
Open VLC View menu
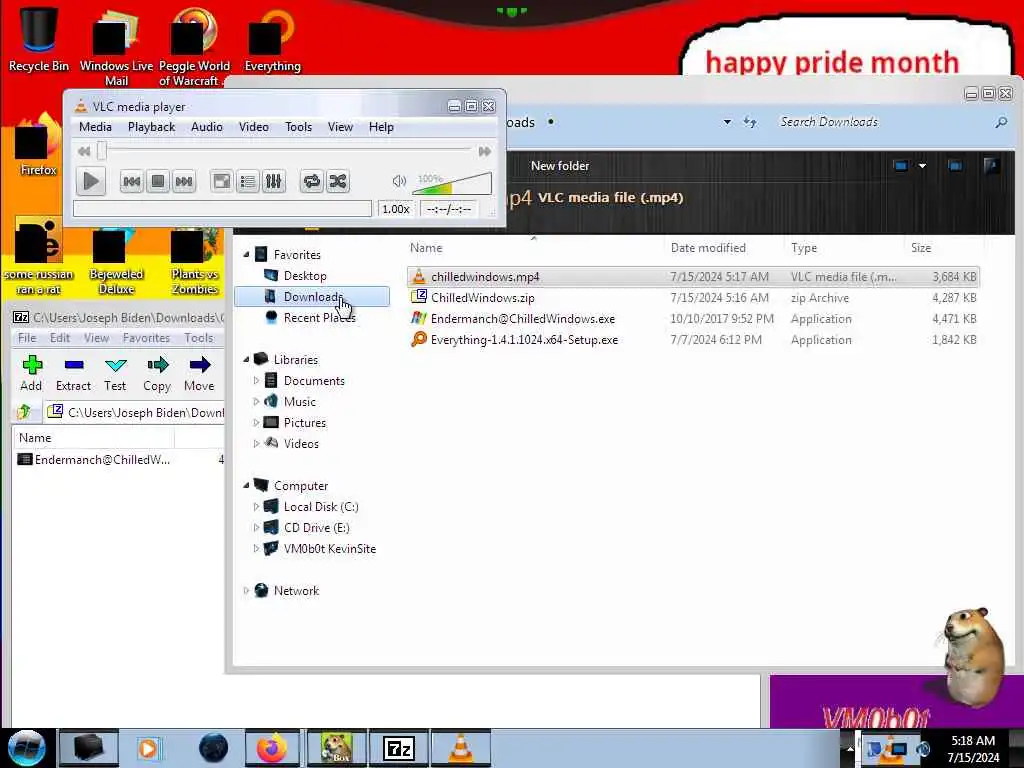[340, 127]
